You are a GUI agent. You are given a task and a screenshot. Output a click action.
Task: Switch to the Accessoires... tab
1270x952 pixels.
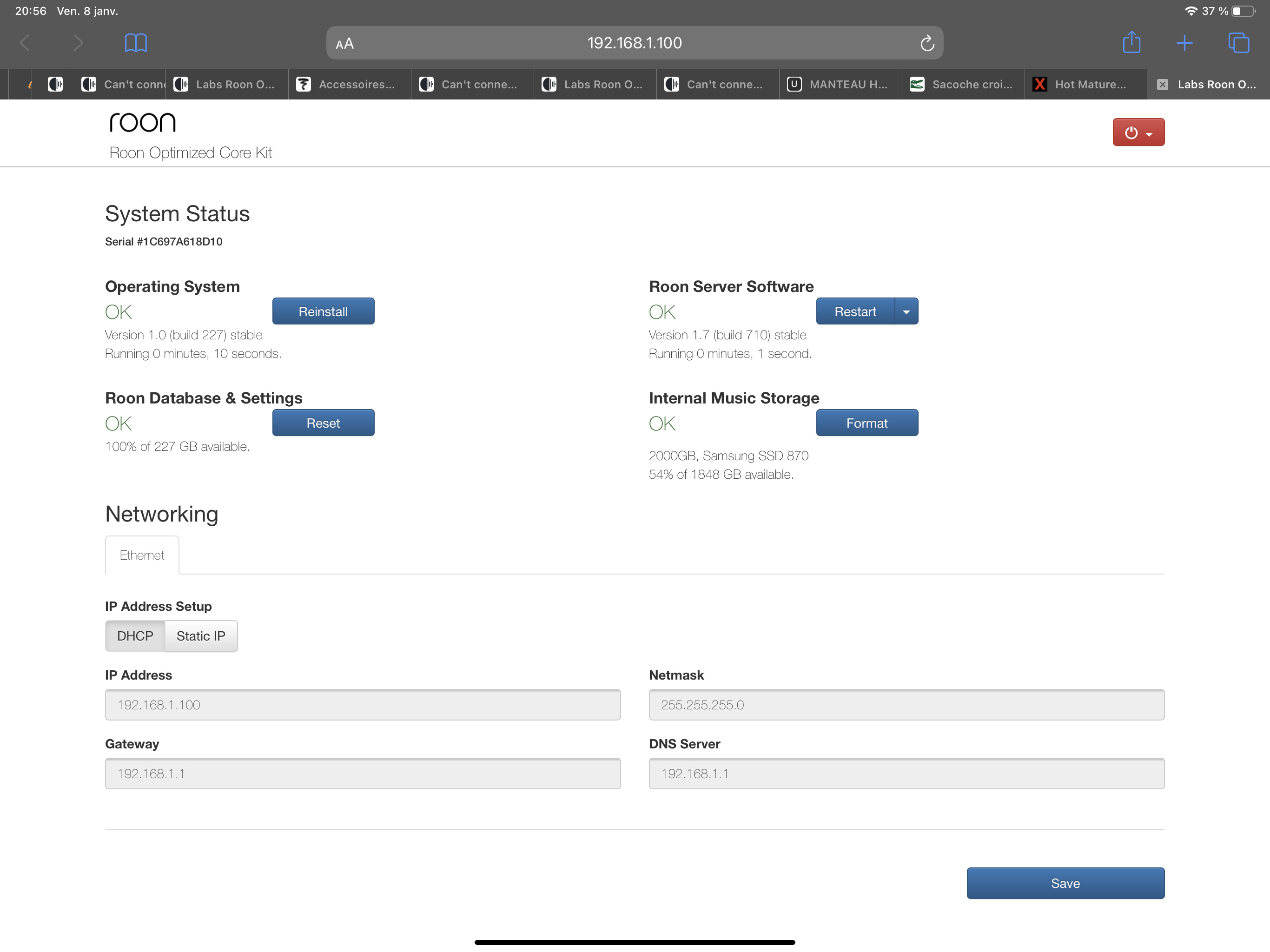click(x=350, y=85)
